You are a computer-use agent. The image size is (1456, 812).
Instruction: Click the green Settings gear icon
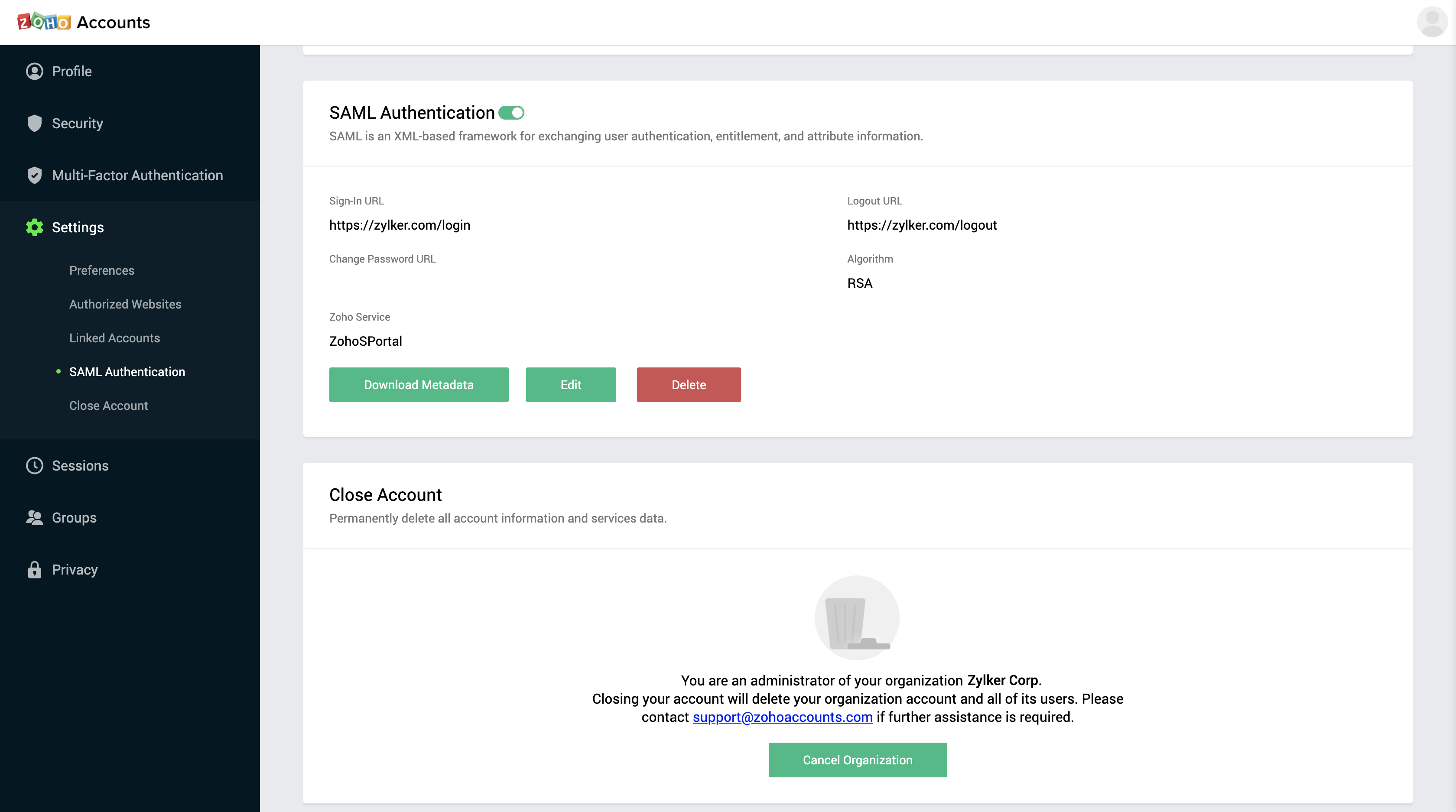click(35, 227)
